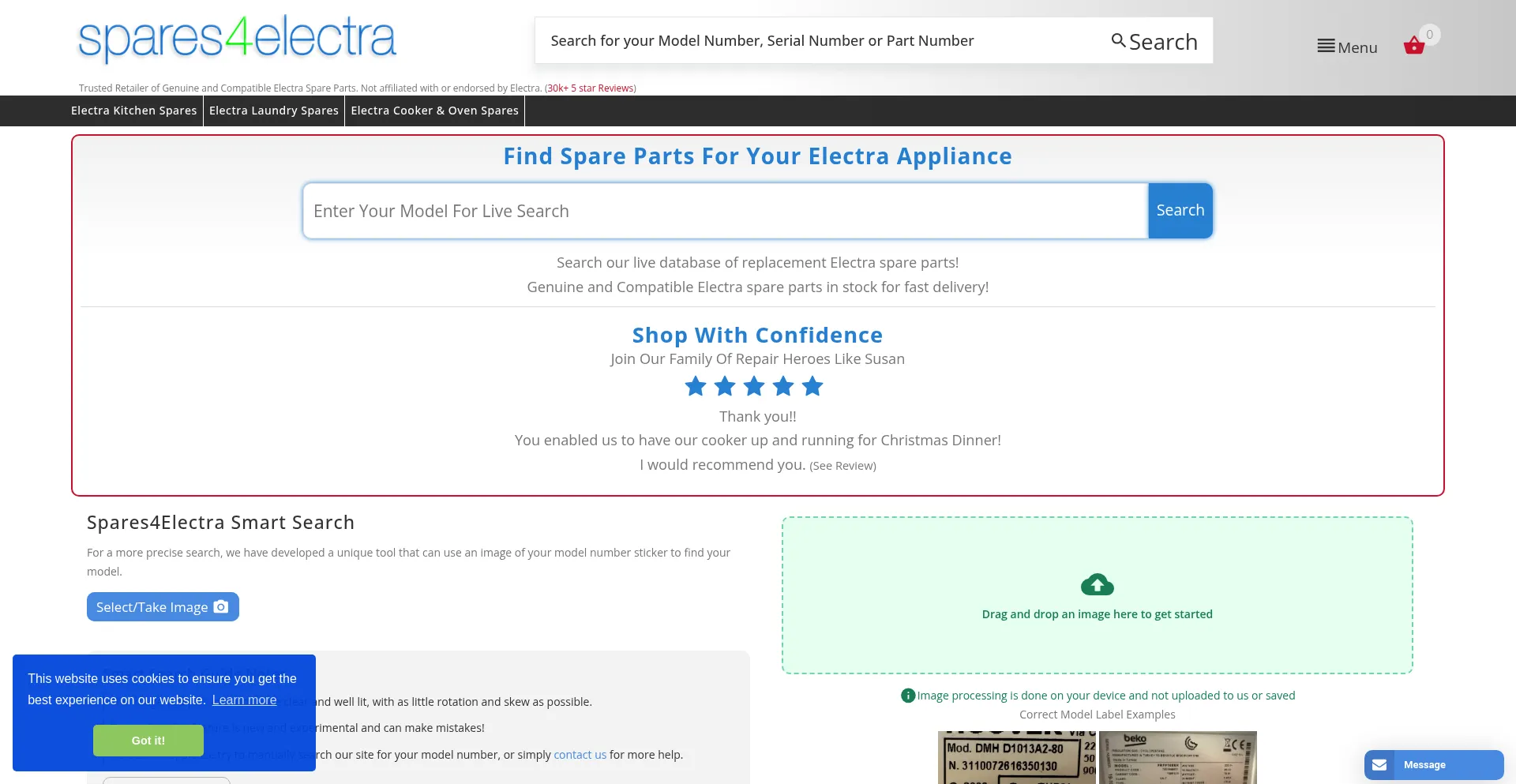Image resolution: width=1516 pixels, height=784 pixels.
Task: Open the cookie Learn more link
Action: (244, 700)
